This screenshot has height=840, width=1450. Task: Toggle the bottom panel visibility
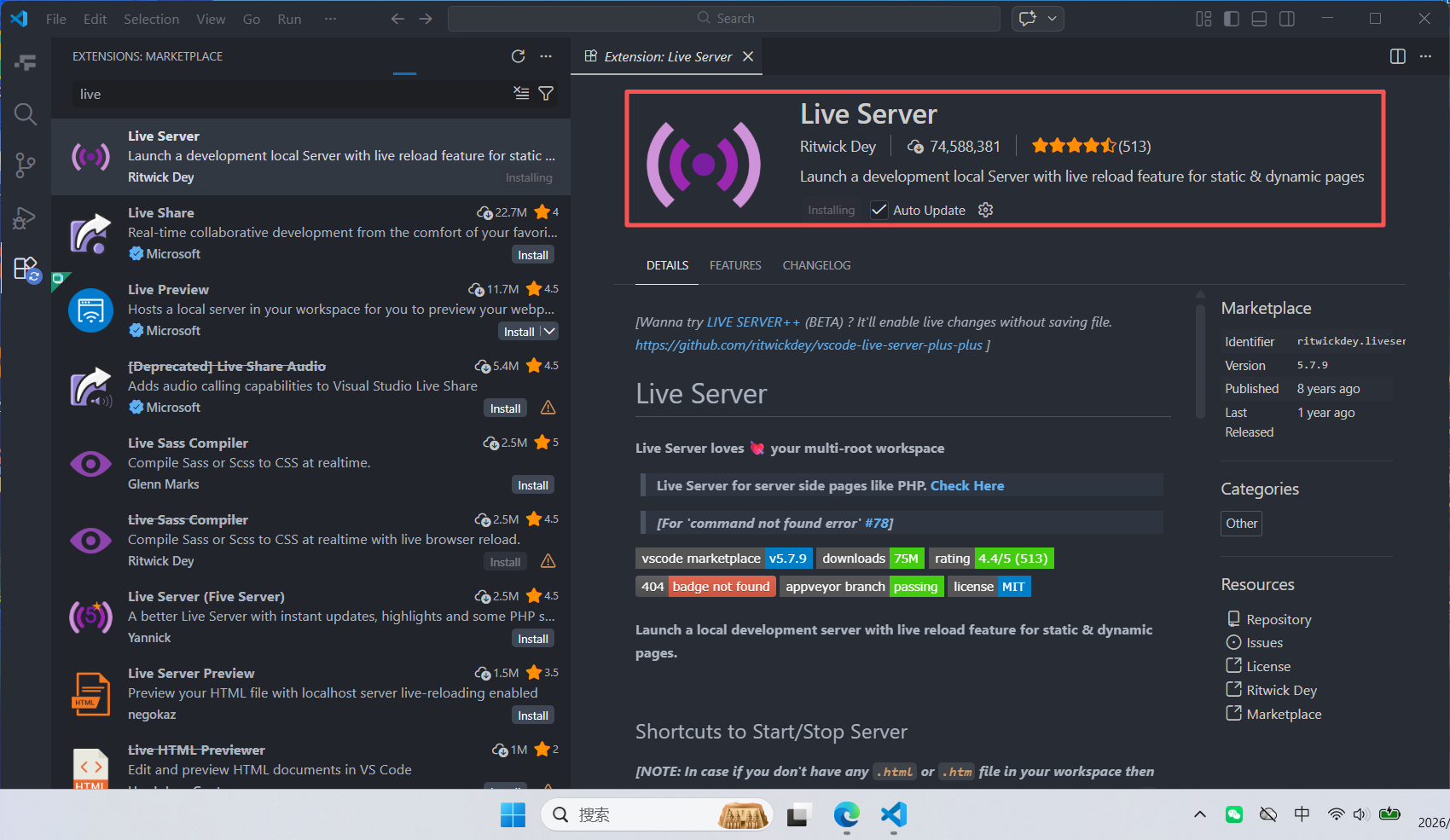point(1259,19)
